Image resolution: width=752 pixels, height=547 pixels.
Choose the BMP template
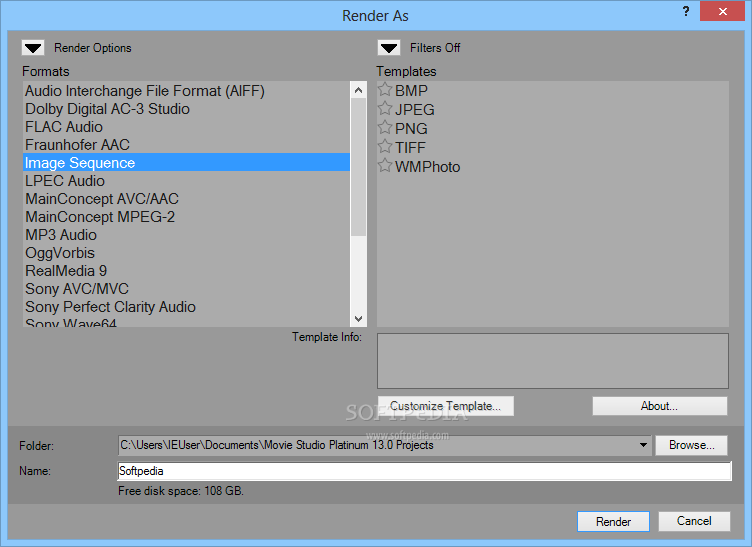(411, 90)
